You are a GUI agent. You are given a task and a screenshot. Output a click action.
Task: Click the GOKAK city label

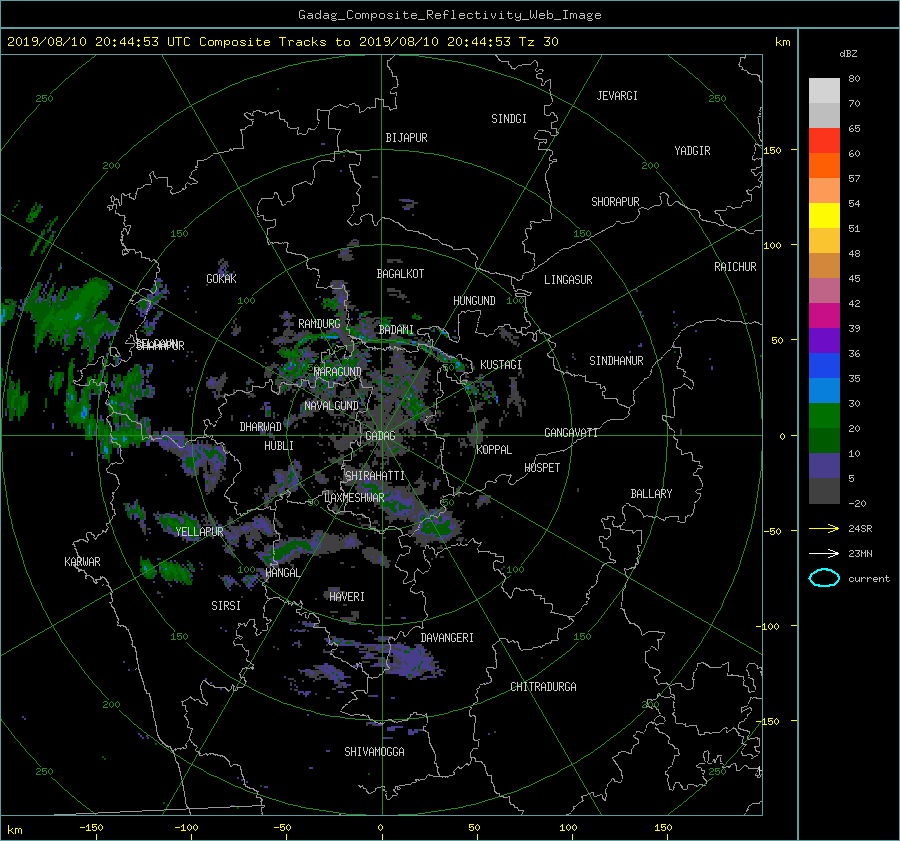[x=222, y=279]
